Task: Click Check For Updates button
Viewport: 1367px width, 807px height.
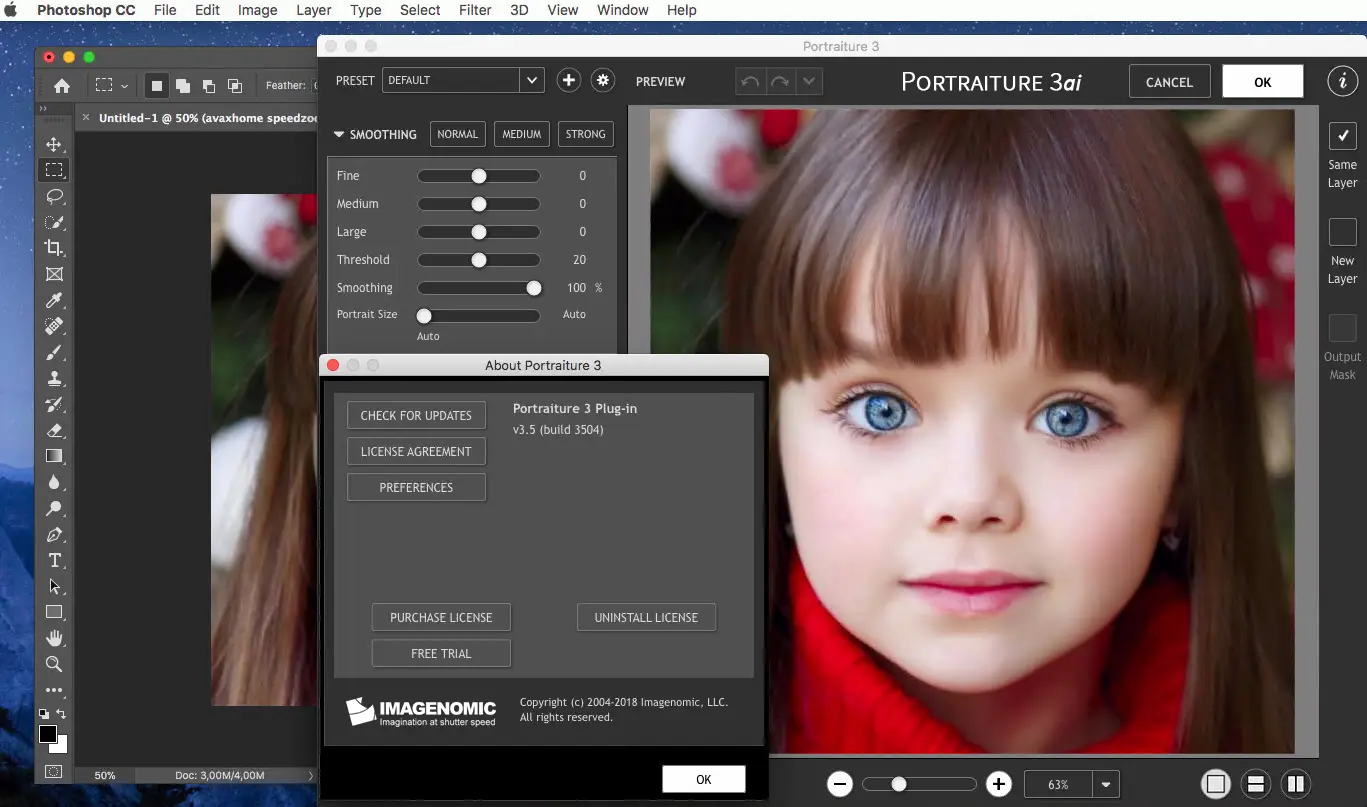Action: 416,415
